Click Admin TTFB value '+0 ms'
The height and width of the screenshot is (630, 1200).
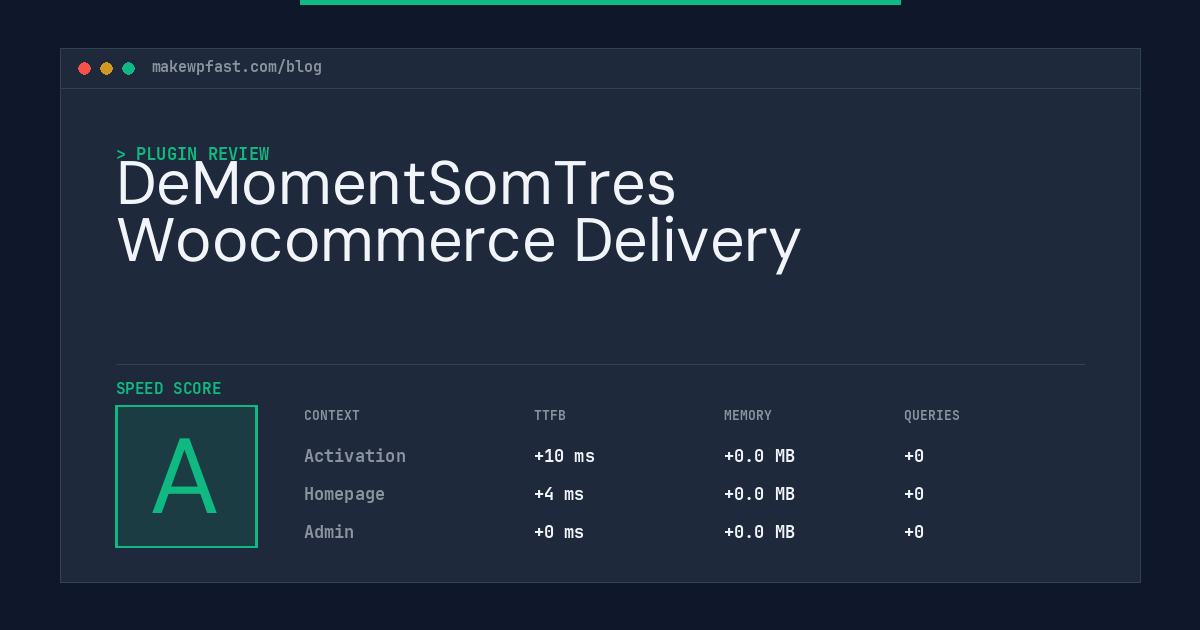pyautogui.click(x=559, y=532)
